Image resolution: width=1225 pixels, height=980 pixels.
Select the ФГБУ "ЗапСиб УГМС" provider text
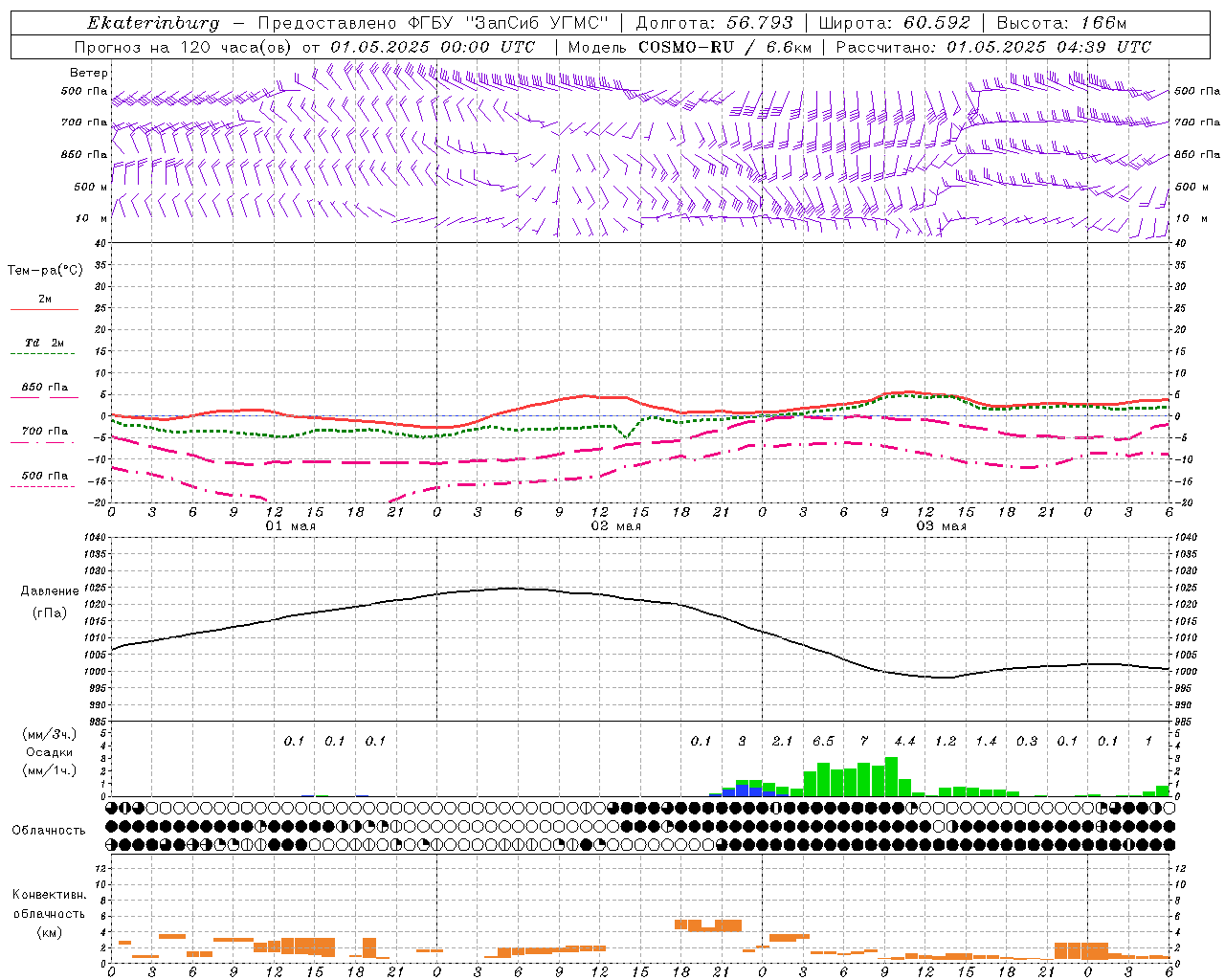tap(509, 23)
